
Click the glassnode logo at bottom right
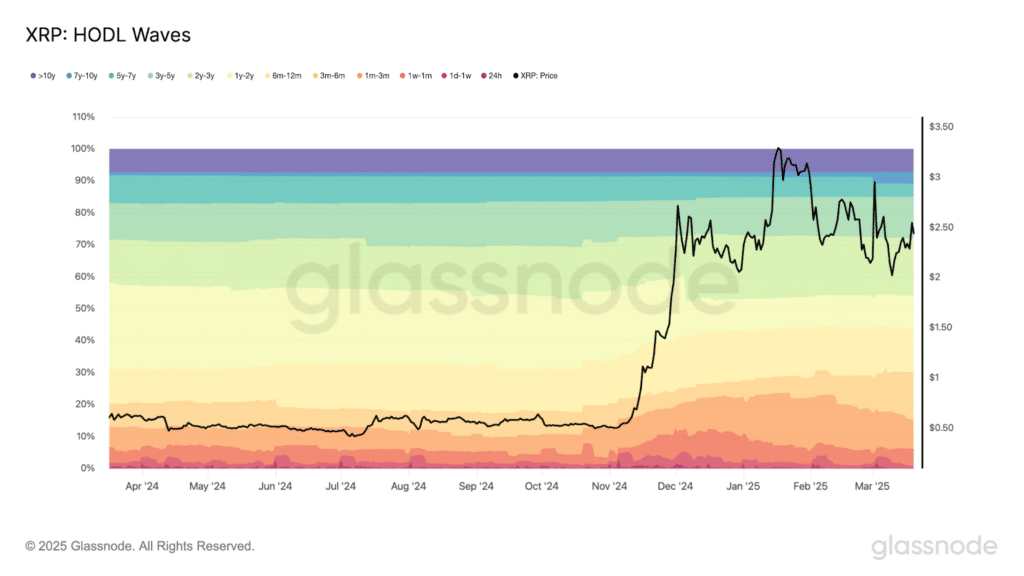pyautogui.click(x=935, y=547)
